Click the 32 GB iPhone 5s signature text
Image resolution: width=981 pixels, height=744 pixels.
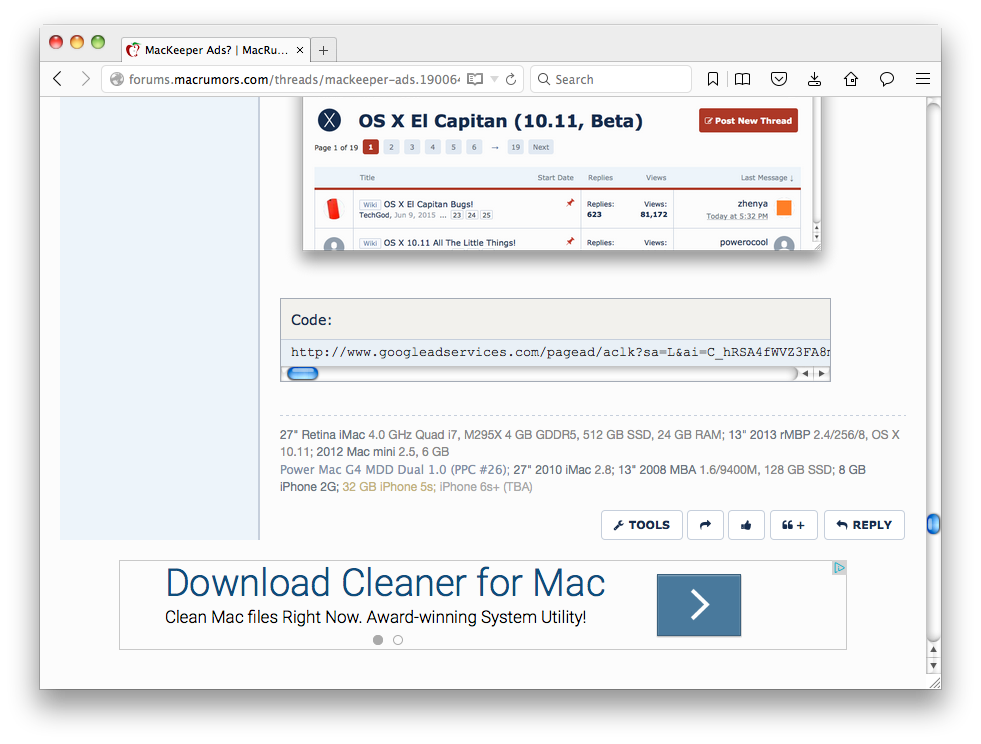click(388, 487)
